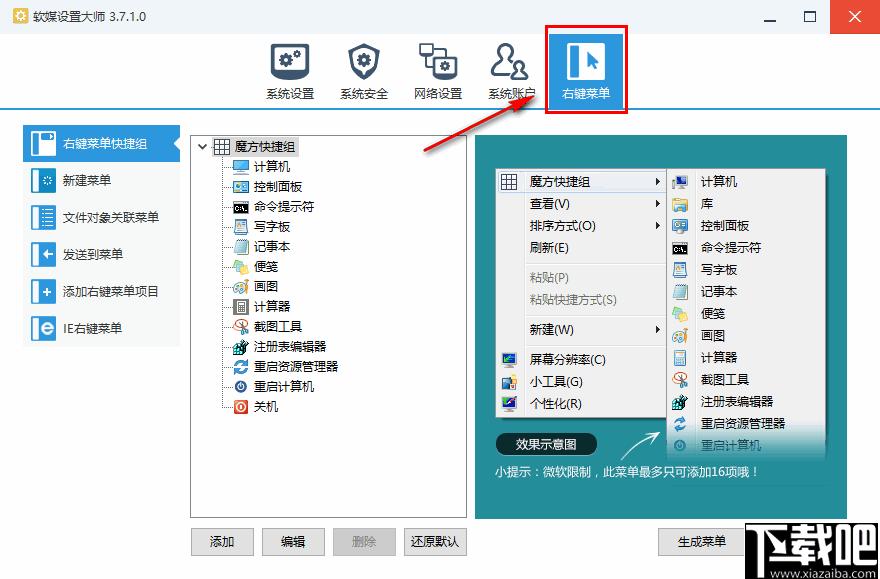Image resolution: width=880 pixels, height=579 pixels.
Task: Click the 关机 red power icon in tree
Action: (x=241, y=407)
